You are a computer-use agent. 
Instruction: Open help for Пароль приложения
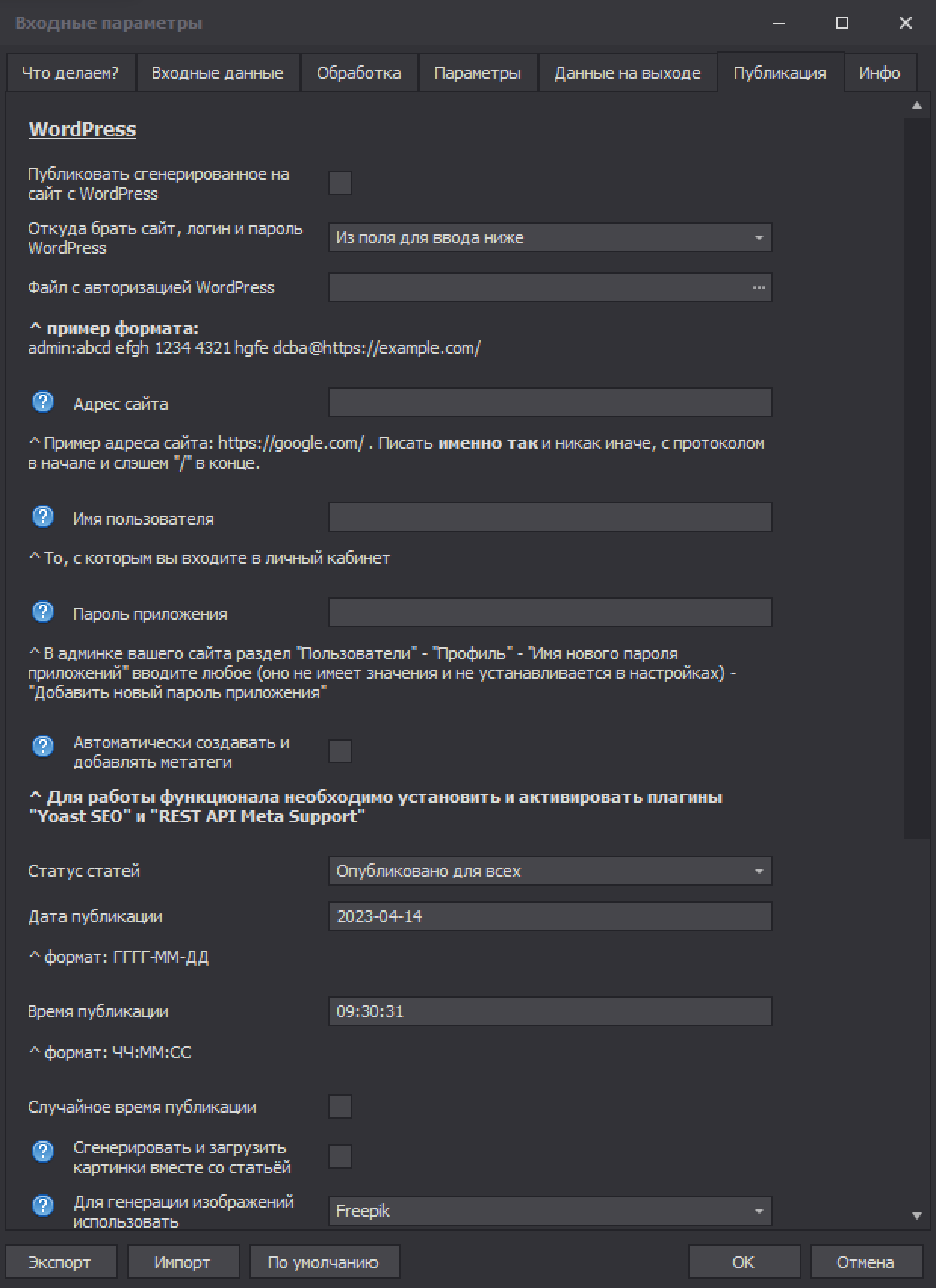(43, 611)
